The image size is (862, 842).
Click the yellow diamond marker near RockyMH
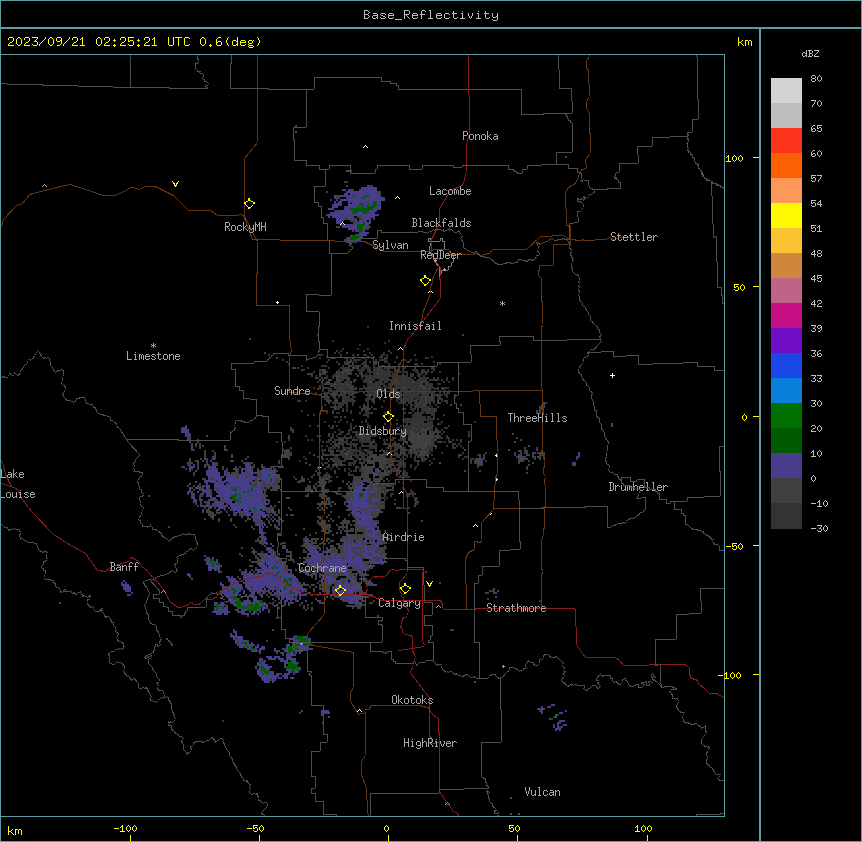pyautogui.click(x=250, y=204)
